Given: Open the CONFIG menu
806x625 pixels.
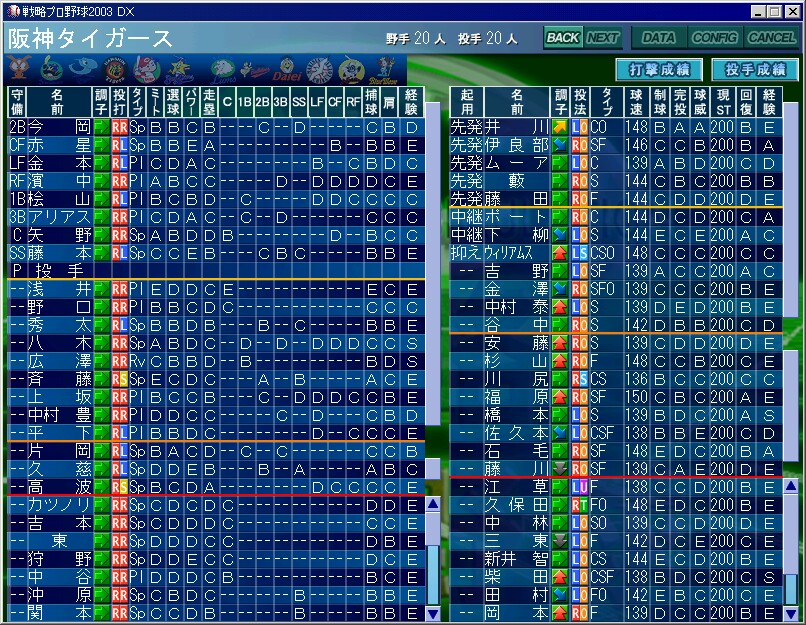Looking at the screenshot, I should 715,38.
